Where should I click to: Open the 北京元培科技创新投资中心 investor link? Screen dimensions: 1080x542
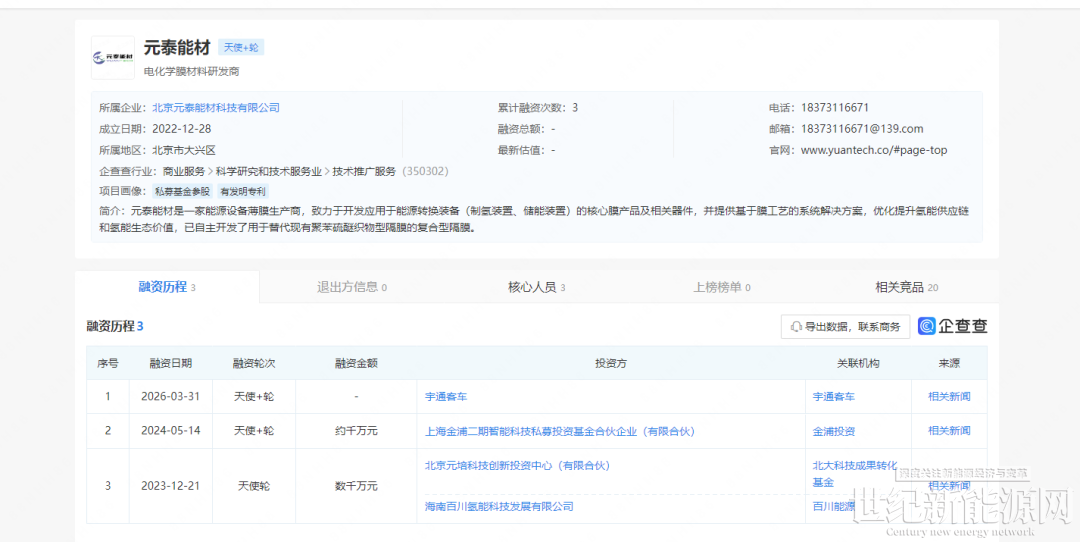[x=516, y=465]
